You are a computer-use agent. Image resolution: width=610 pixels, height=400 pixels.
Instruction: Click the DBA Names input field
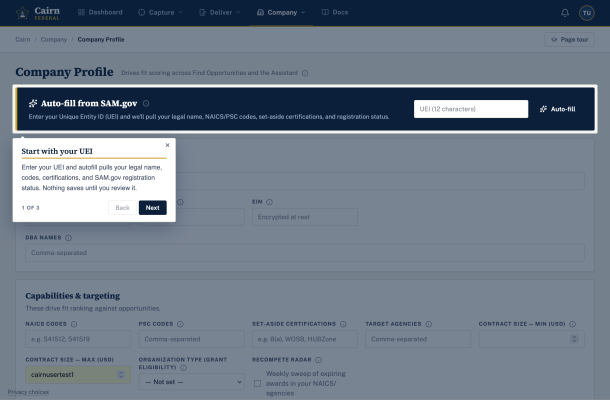click(x=305, y=253)
